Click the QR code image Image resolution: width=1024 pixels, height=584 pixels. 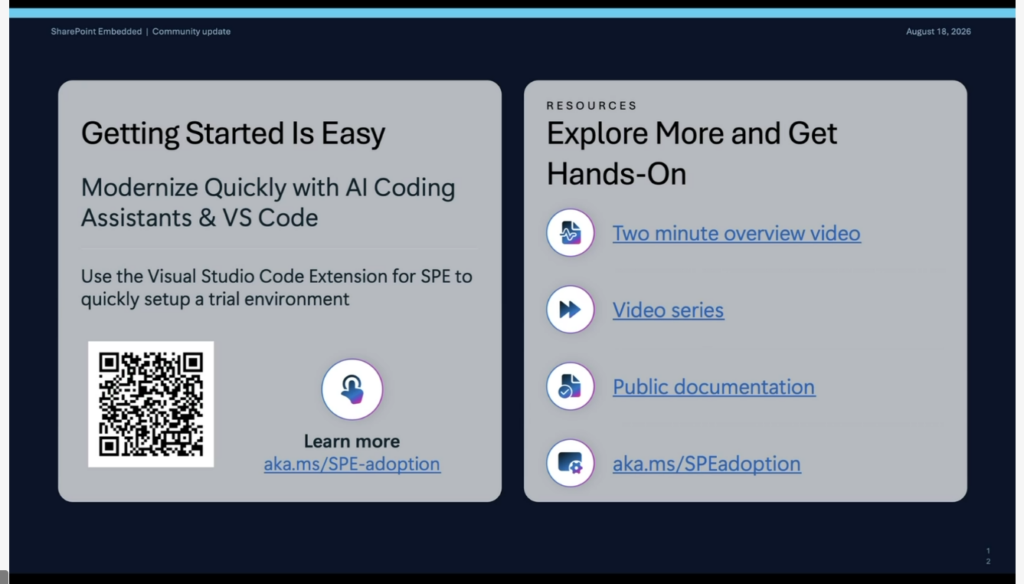pos(151,404)
